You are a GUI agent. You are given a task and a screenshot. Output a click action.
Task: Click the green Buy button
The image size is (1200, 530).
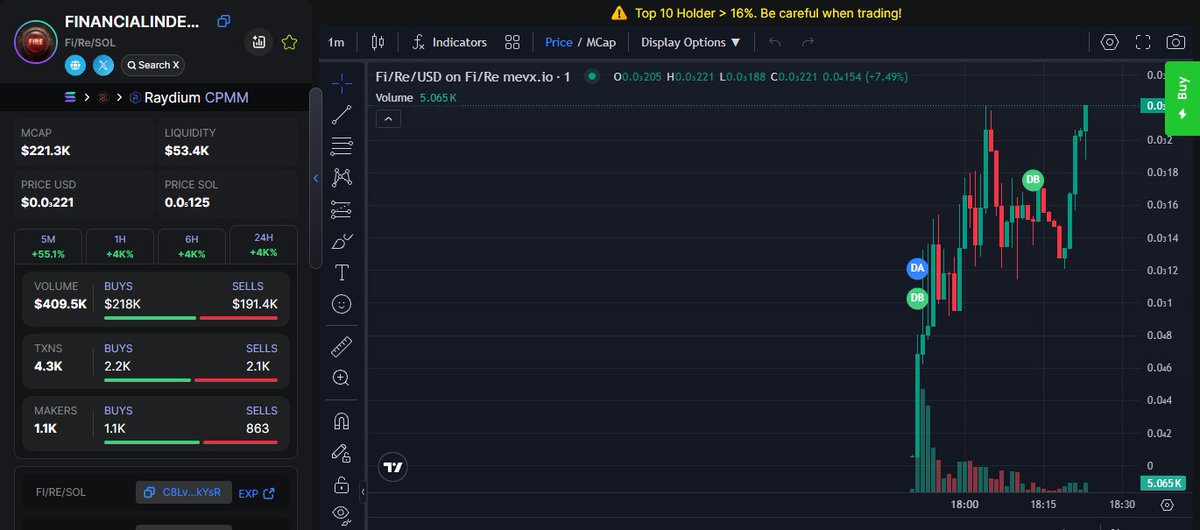point(1182,98)
